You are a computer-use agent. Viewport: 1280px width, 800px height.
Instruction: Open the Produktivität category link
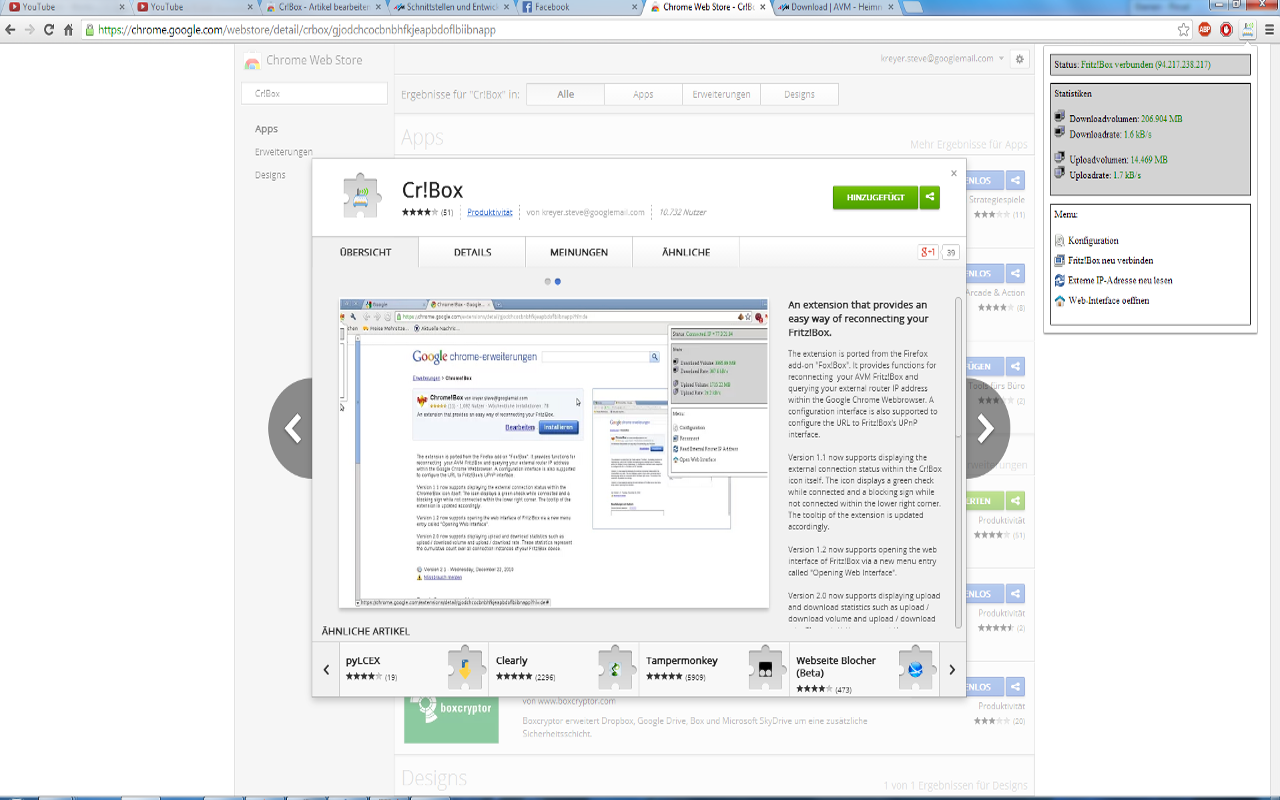point(490,213)
